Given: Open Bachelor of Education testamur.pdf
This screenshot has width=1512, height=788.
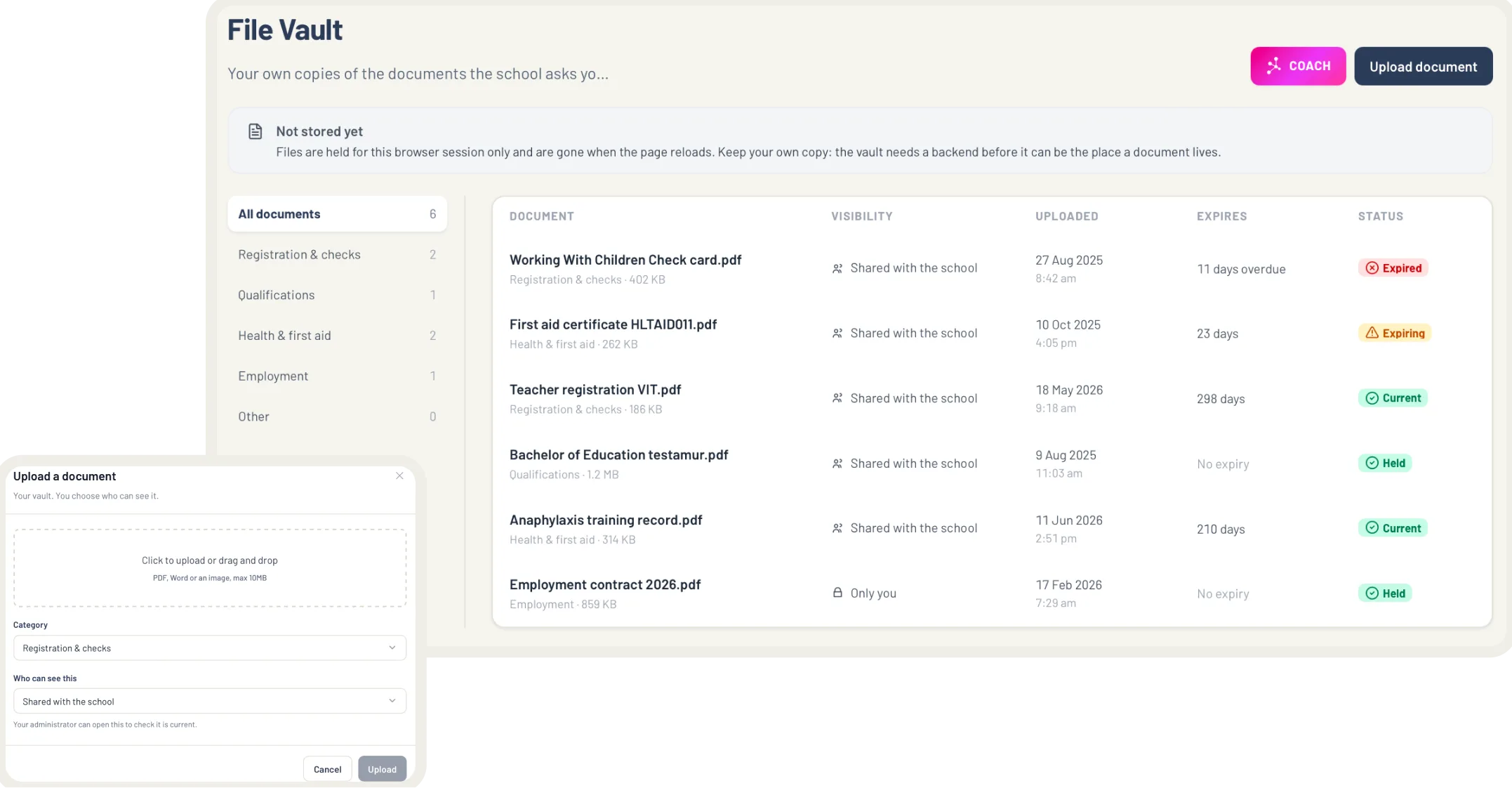Looking at the screenshot, I should [618, 455].
